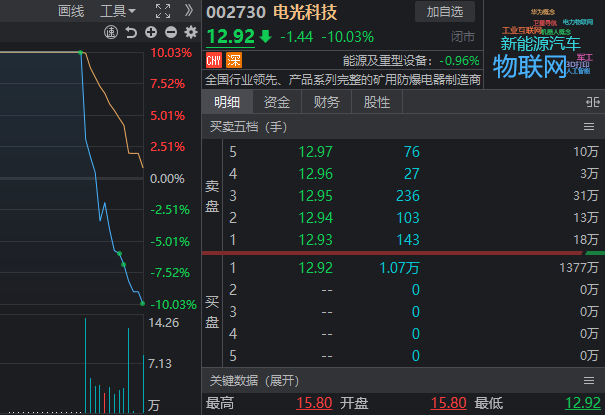Expand the 工具 dropdown menu
The width and height of the screenshot is (605, 415).
[117, 11]
